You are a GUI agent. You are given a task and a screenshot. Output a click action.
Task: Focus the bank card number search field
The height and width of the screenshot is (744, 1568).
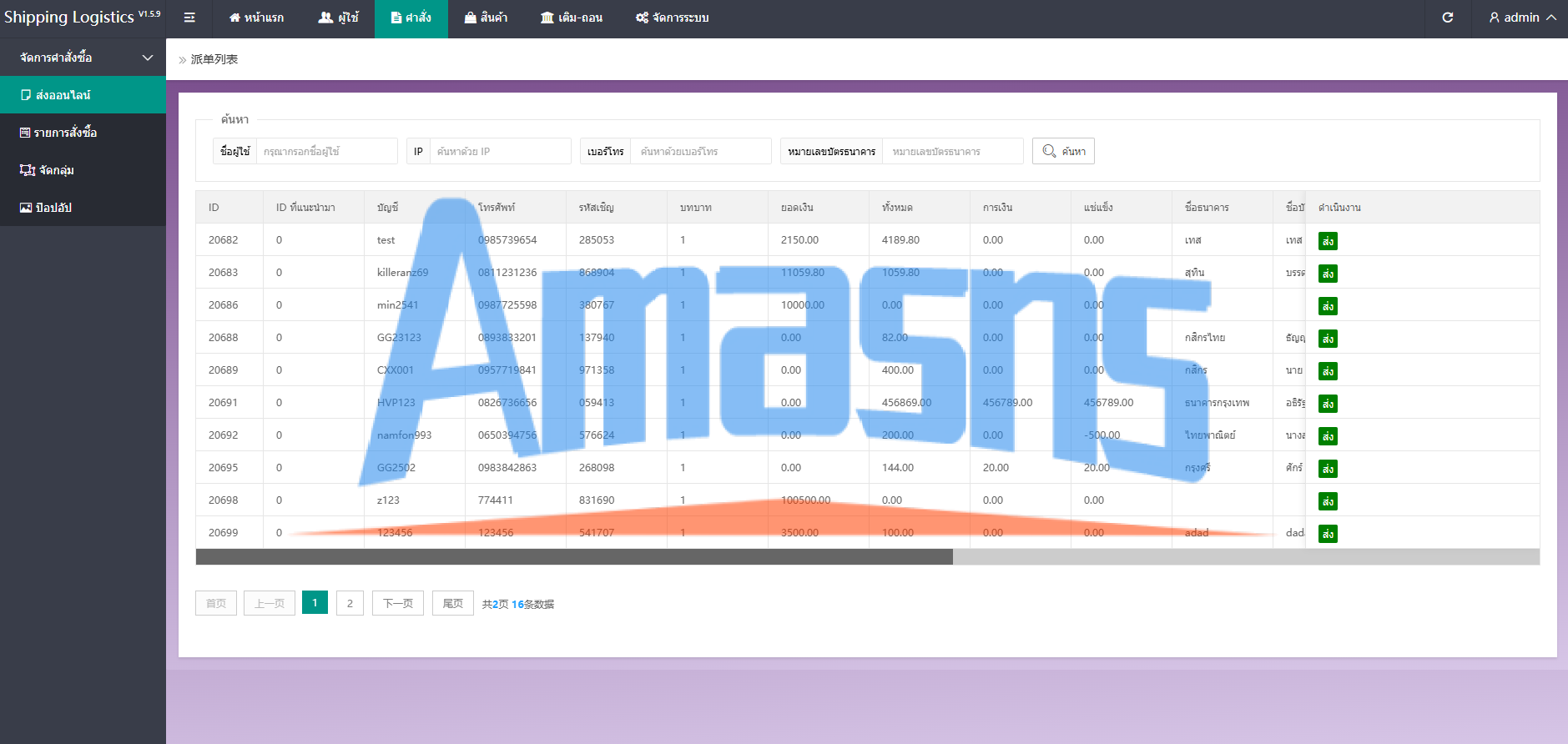pos(952,151)
